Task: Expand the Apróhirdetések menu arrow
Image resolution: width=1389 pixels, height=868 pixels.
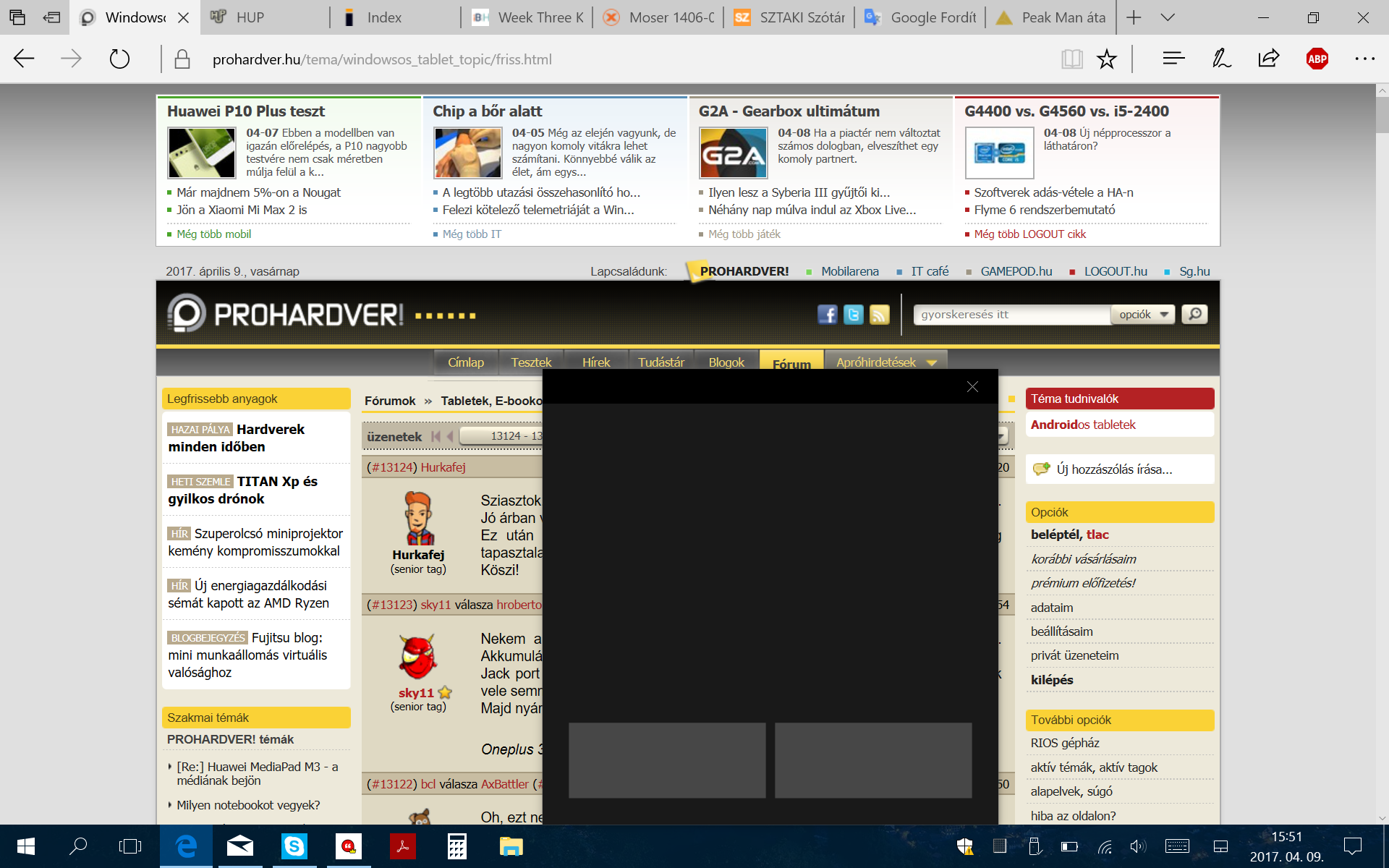Action: pos(932,362)
